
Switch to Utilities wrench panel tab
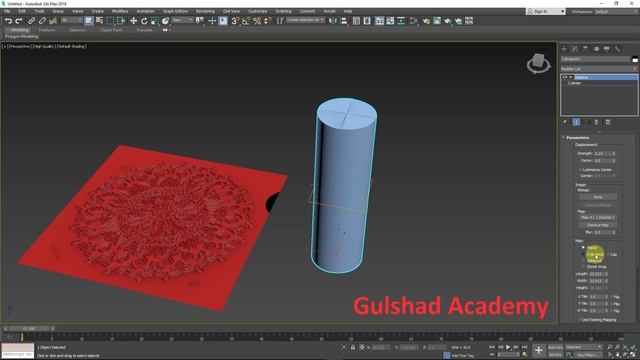pyautogui.click(x=618, y=49)
